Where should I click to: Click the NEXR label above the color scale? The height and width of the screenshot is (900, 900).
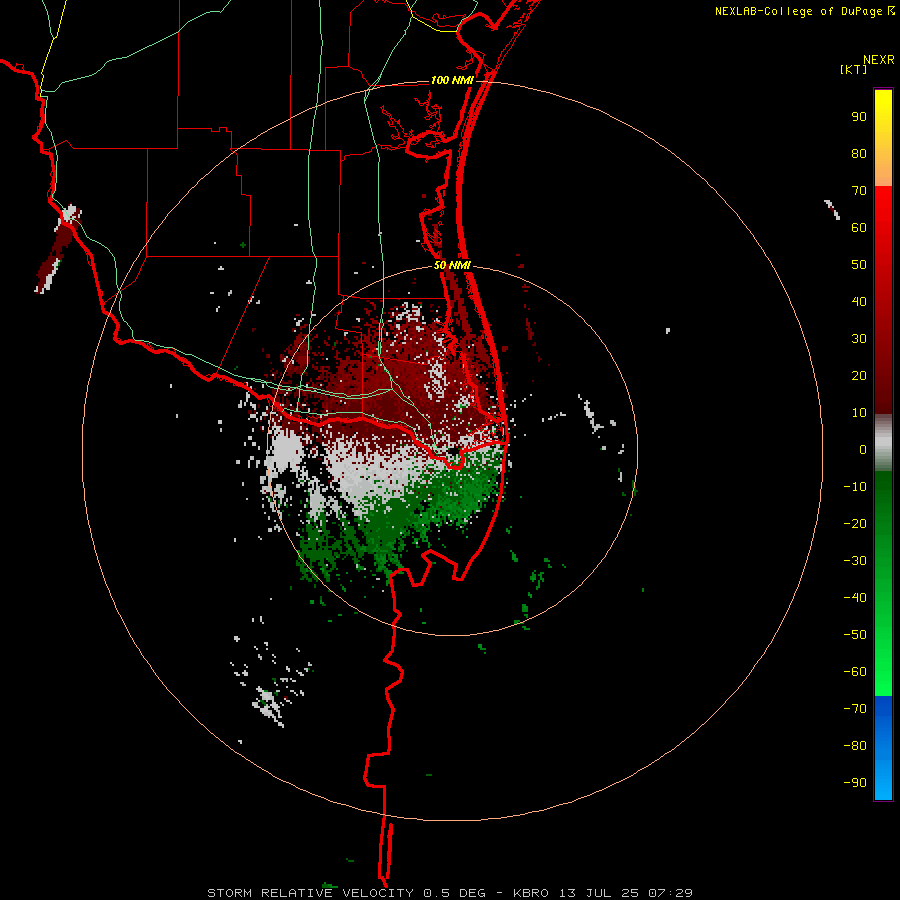pyautogui.click(x=879, y=60)
